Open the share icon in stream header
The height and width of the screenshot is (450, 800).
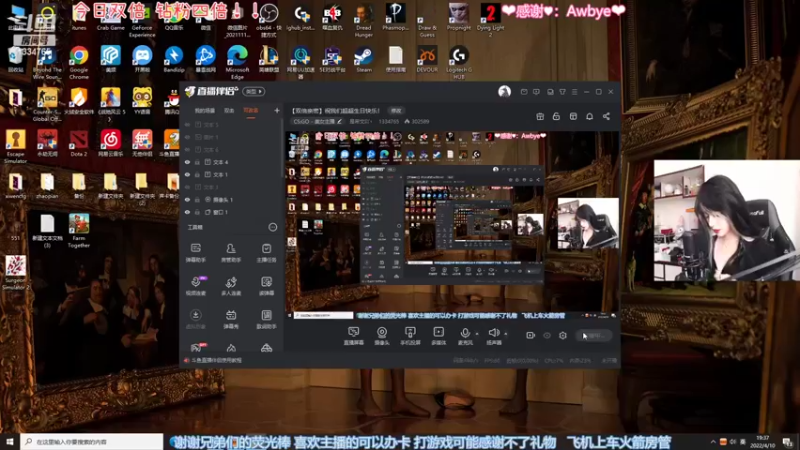coord(606,116)
